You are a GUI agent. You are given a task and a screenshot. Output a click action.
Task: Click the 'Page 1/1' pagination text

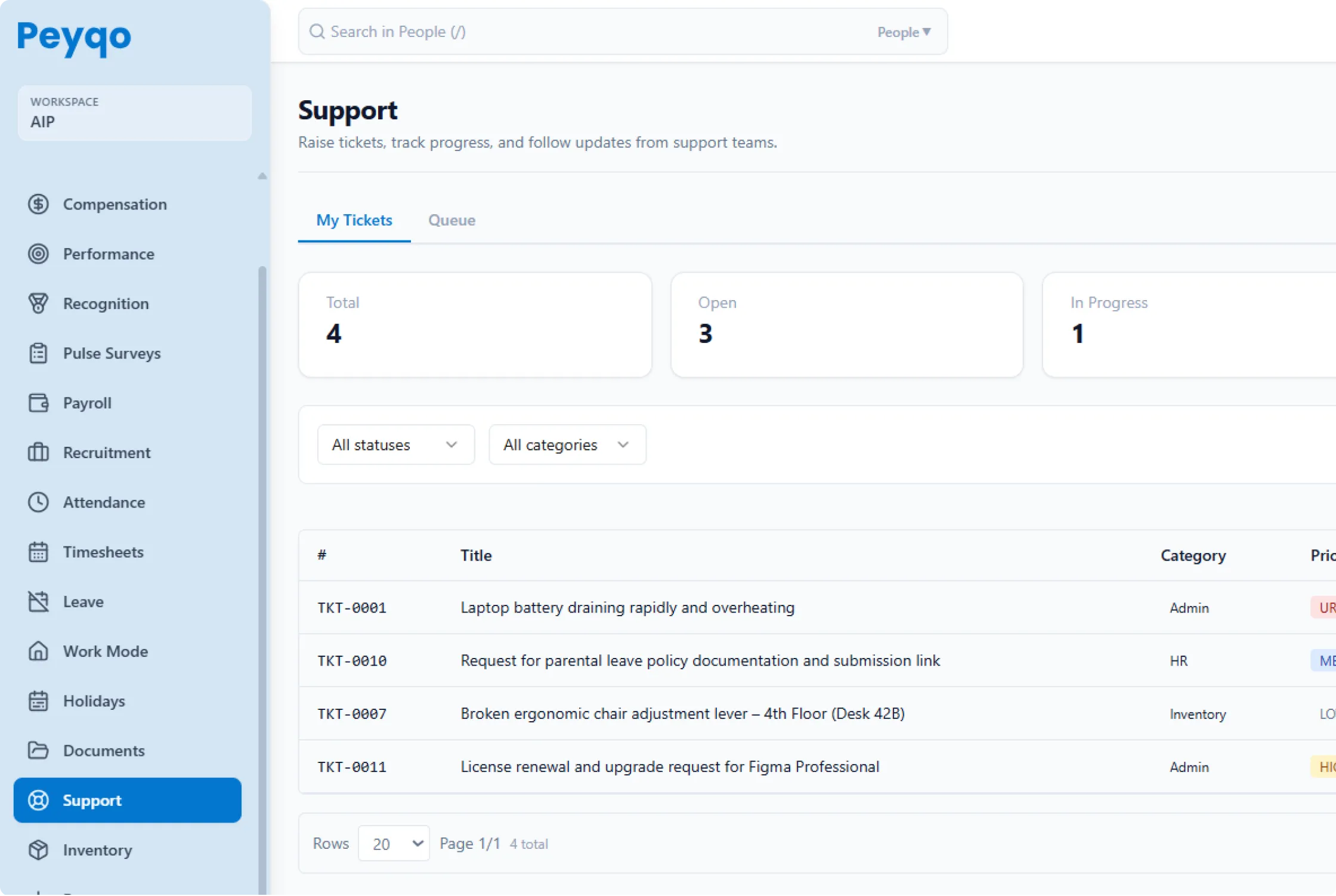(x=469, y=844)
